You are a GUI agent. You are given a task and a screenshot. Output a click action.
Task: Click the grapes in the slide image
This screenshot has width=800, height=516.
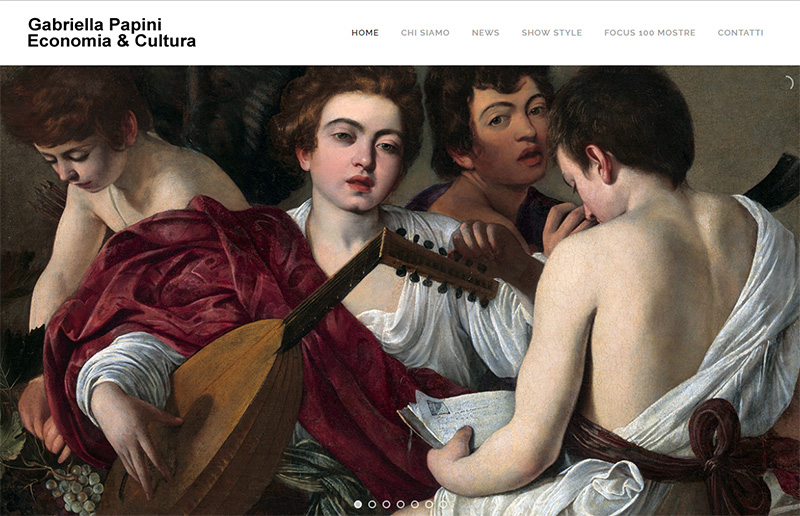[76, 488]
